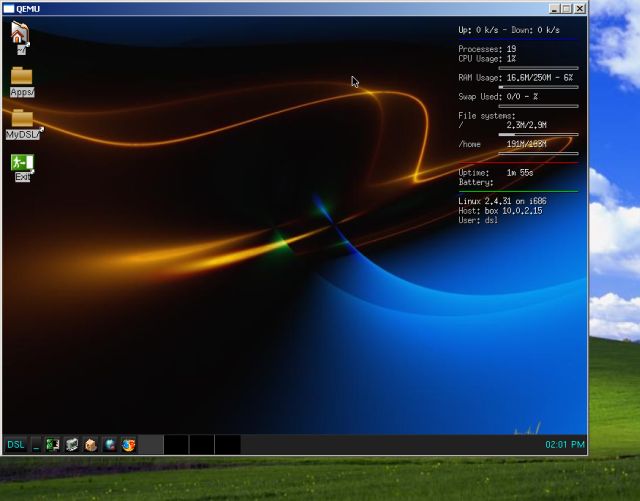Launch Firefox from the taskbar

pyautogui.click(x=128, y=445)
